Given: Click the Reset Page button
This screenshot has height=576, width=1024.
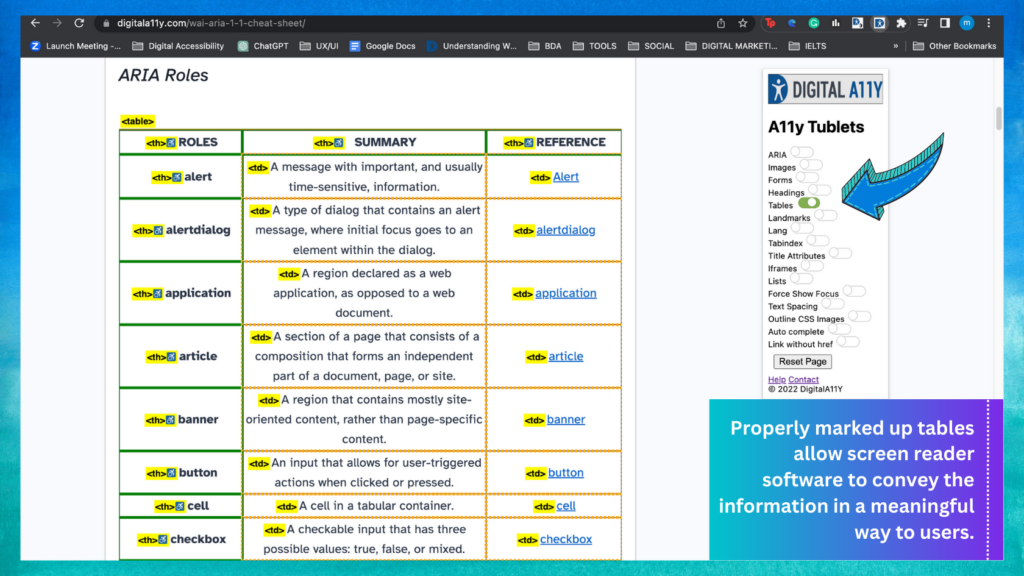Looking at the screenshot, I should point(802,362).
